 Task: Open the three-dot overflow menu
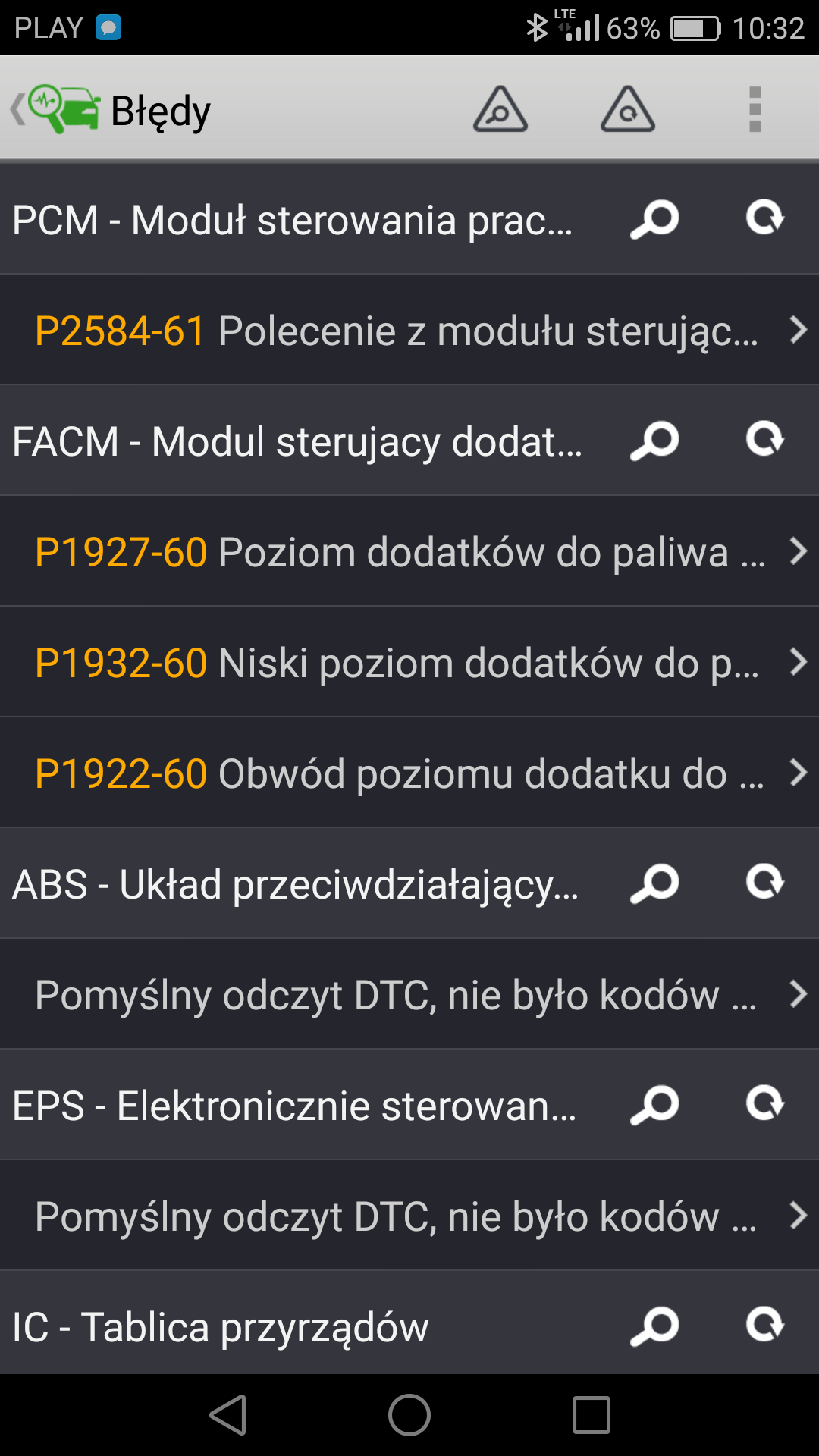pyautogui.click(x=755, y=109)
